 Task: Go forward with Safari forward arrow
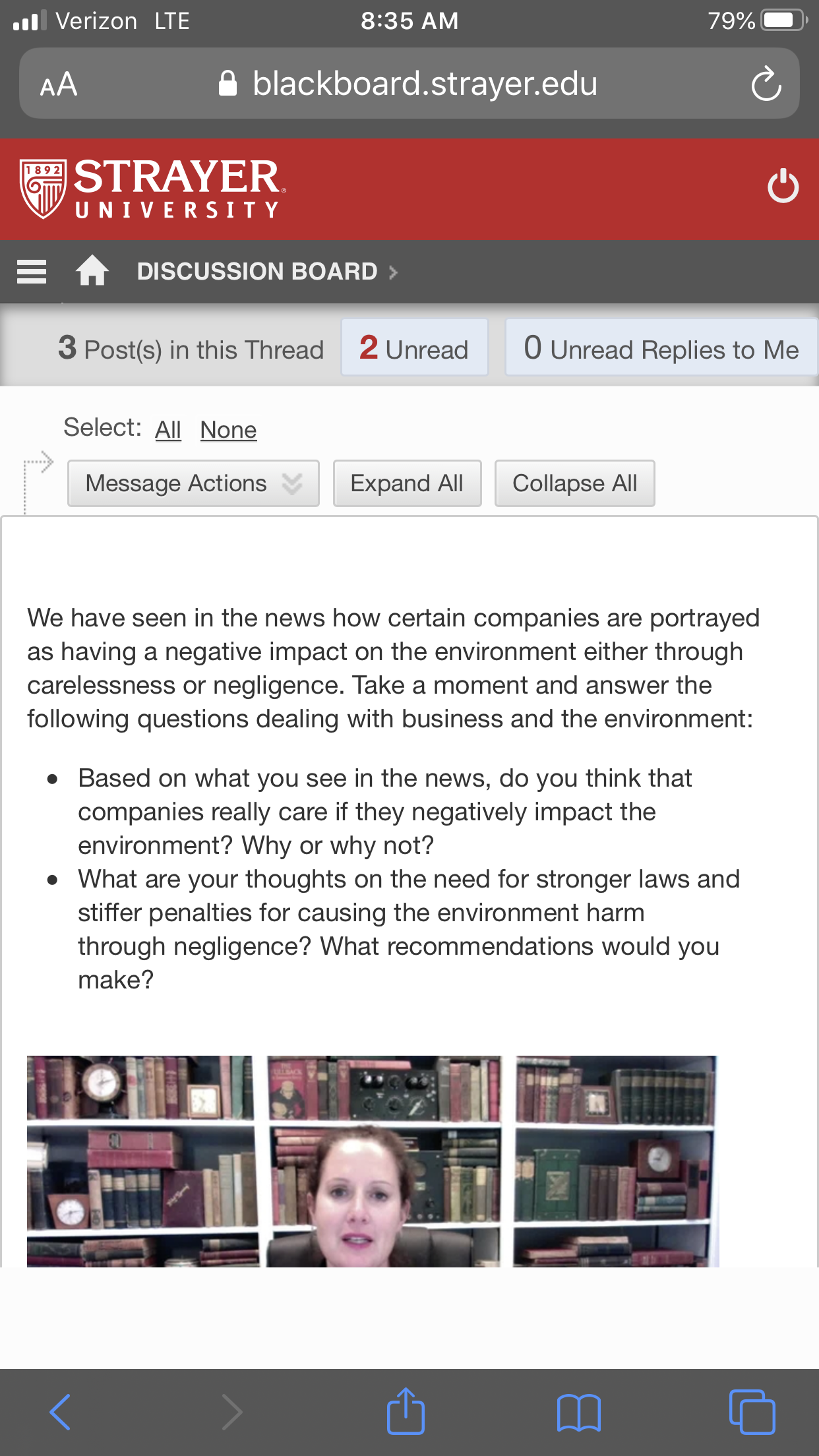232,1412
